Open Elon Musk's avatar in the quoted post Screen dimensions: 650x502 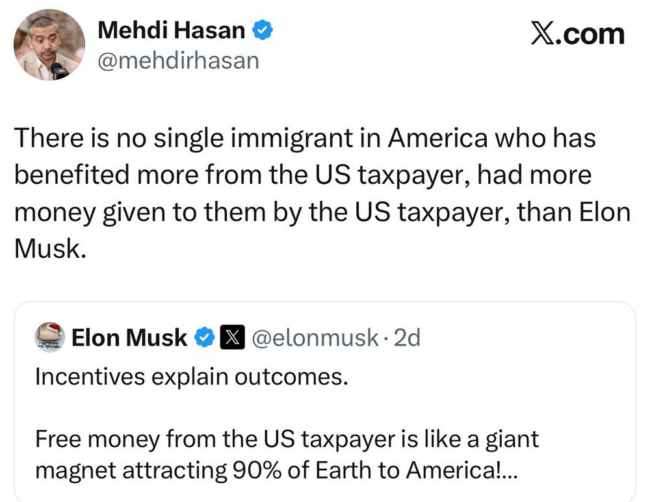click(x=50, y=338)
